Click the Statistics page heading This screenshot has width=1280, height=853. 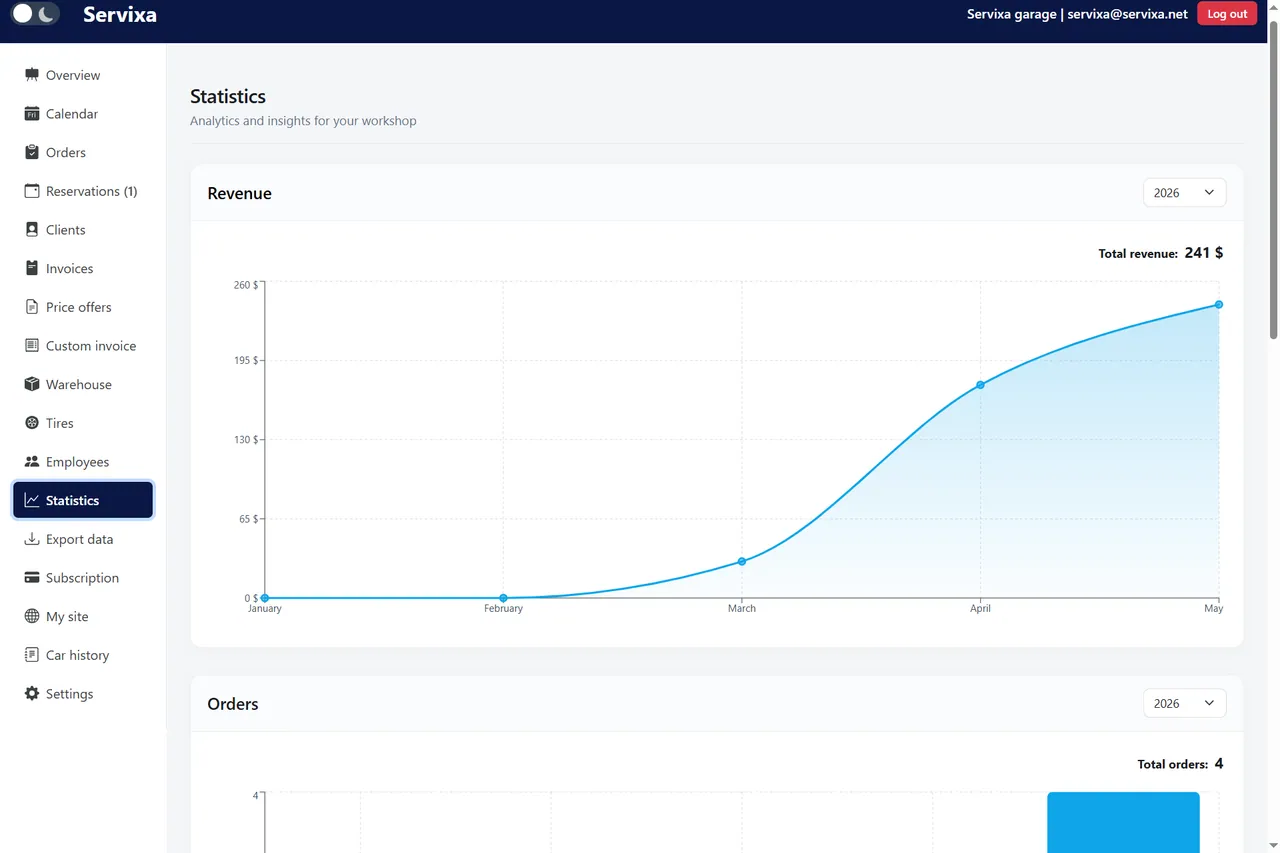[x=228, y=96]
